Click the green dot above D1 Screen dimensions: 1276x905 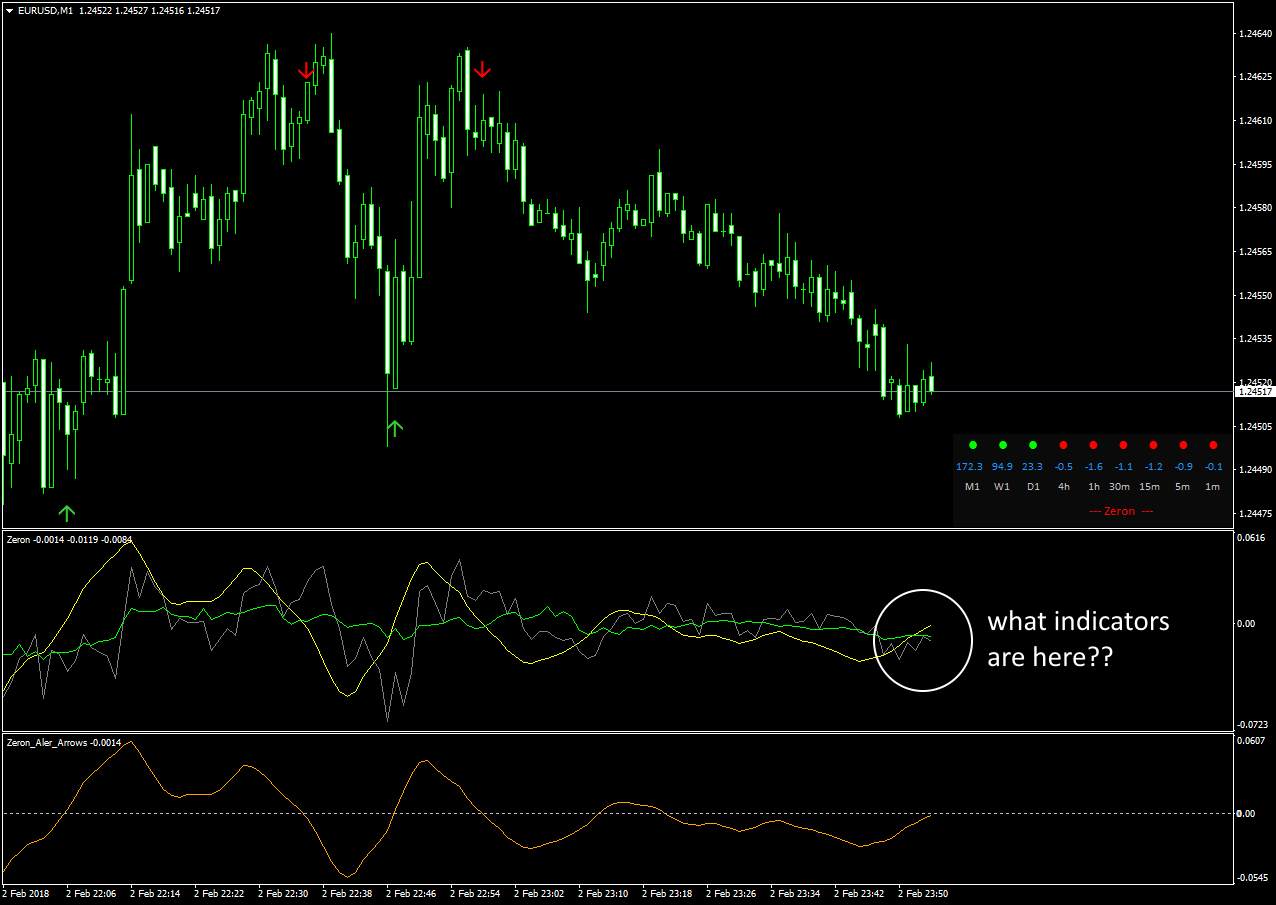(x=1032, y=445)
